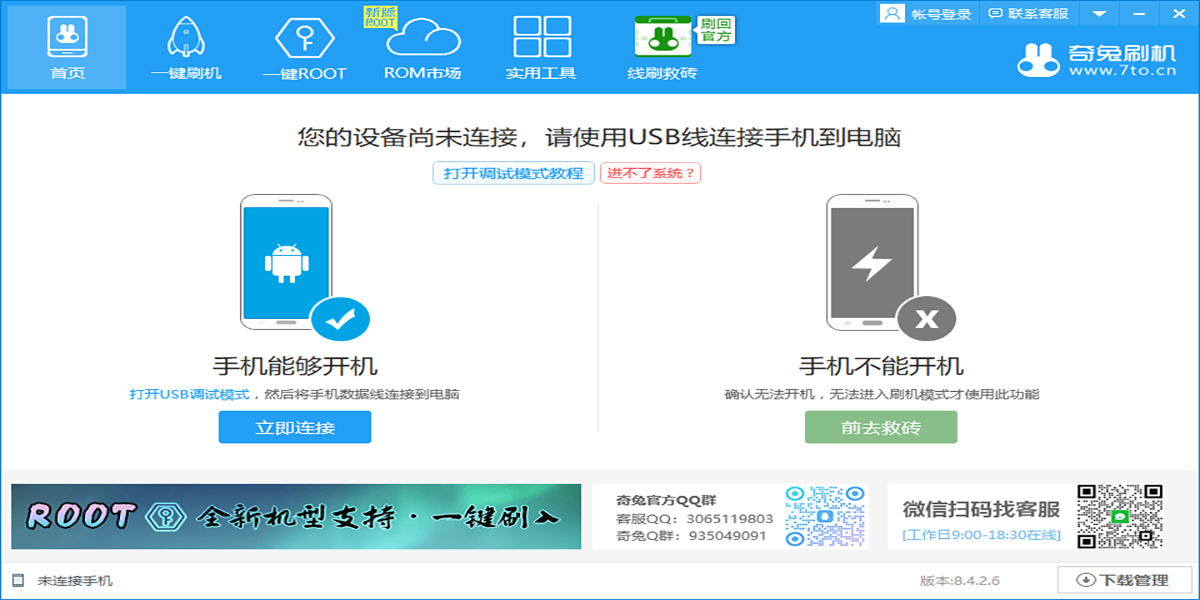Open the 帐号登录 (Account Login) menu
This screenshot has height=600, width=1200.
click(920, 13)
